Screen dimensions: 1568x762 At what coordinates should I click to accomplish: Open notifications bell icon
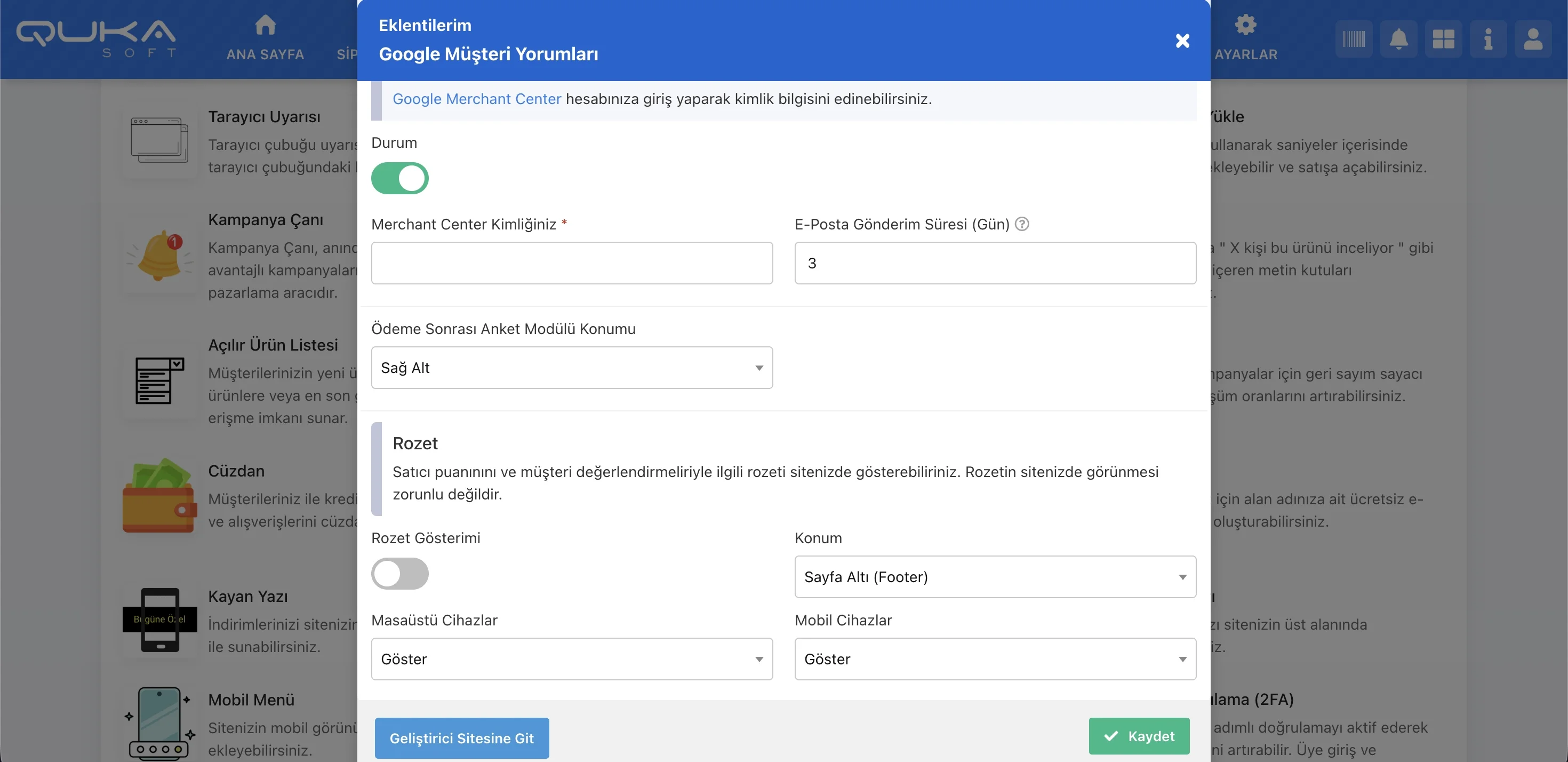[x=1398, y=39]
